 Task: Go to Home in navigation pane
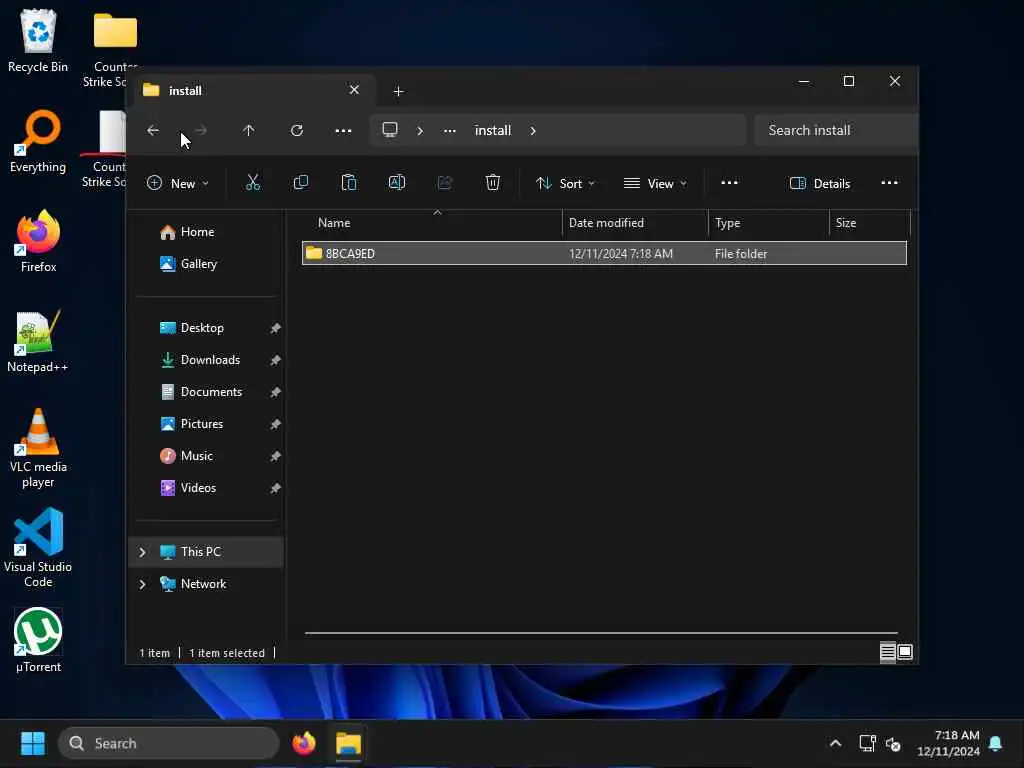point(187,232)
